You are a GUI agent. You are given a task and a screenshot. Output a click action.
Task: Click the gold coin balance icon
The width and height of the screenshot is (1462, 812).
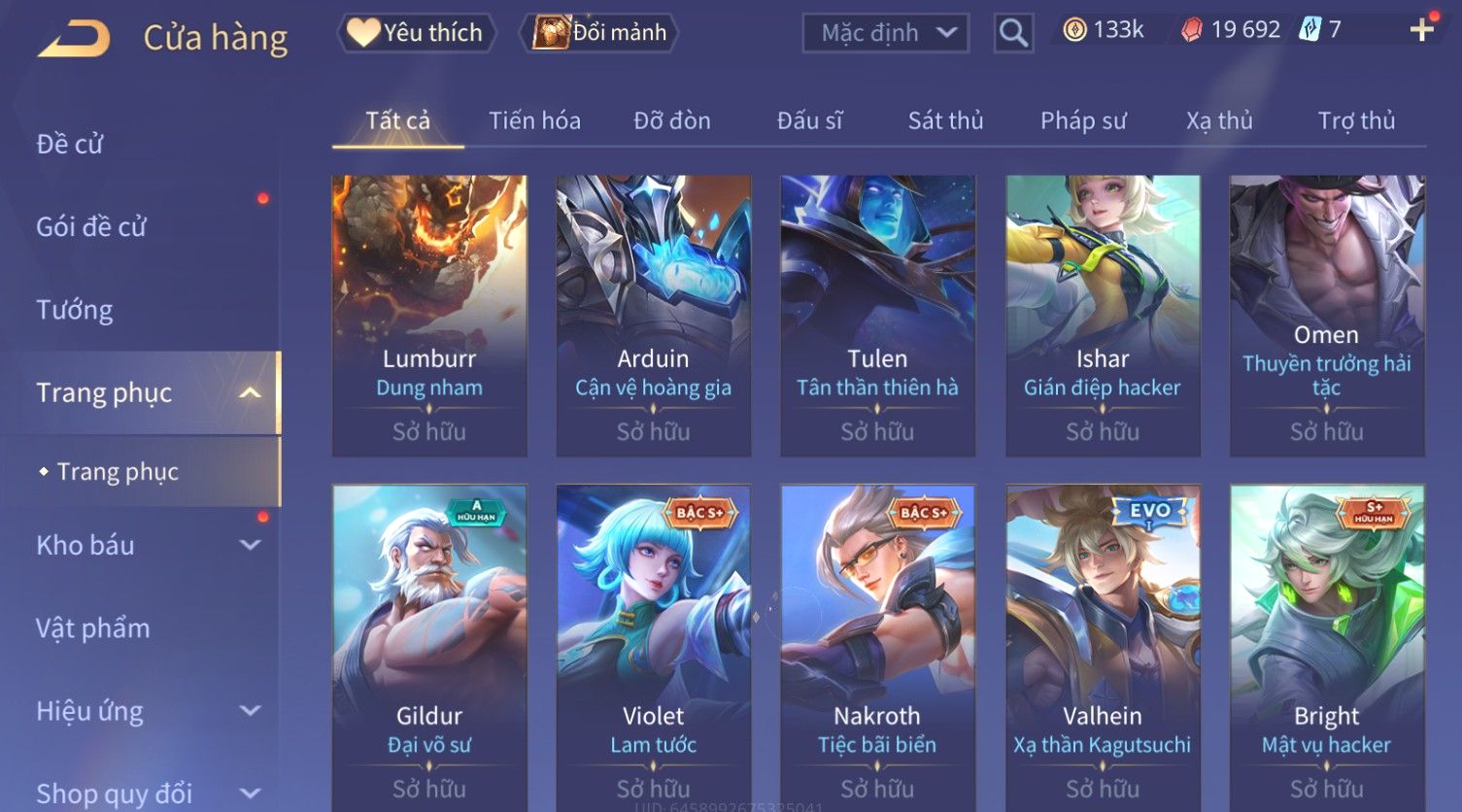click(x=1074, y=30)
